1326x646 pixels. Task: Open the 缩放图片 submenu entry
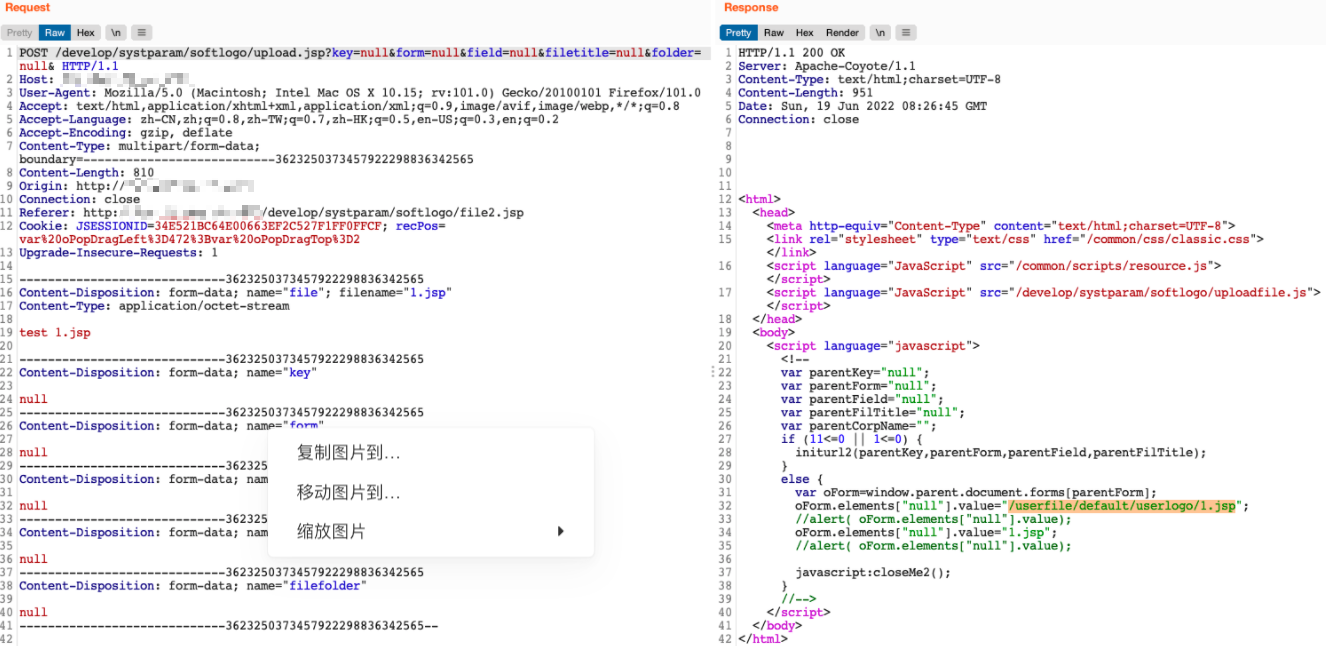pos(431,531)
